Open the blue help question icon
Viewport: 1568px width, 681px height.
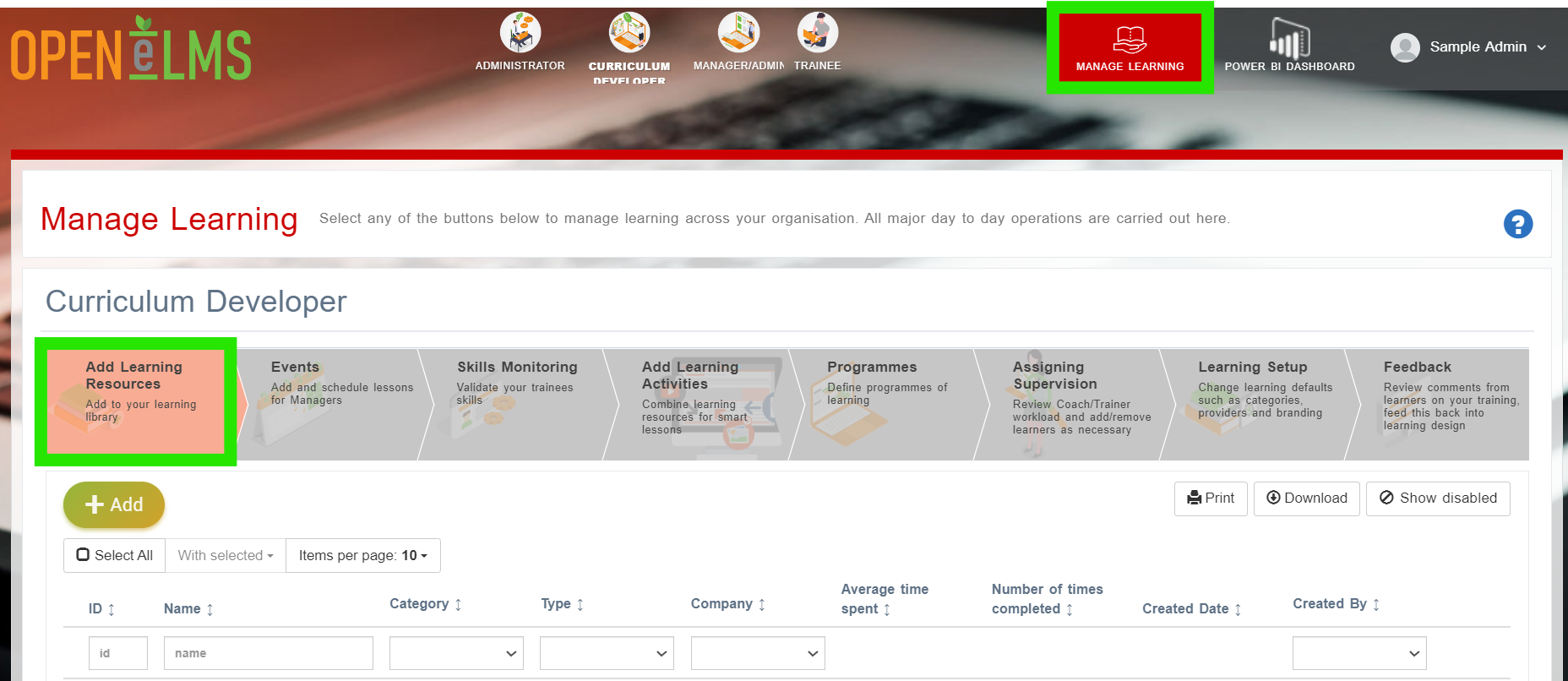click(x=1517, y=224)
